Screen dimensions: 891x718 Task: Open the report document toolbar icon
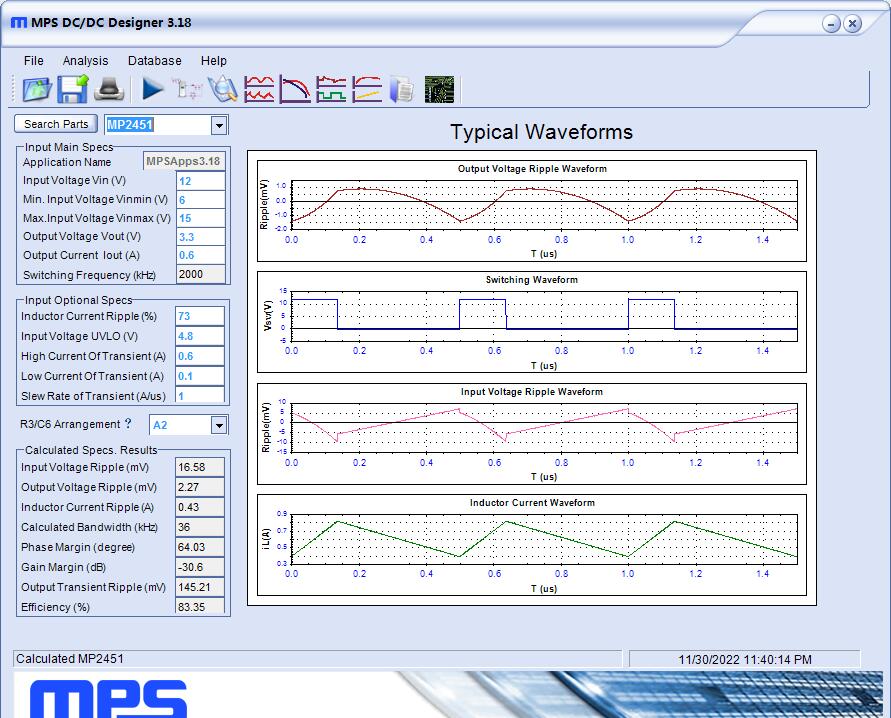point(403,88)
